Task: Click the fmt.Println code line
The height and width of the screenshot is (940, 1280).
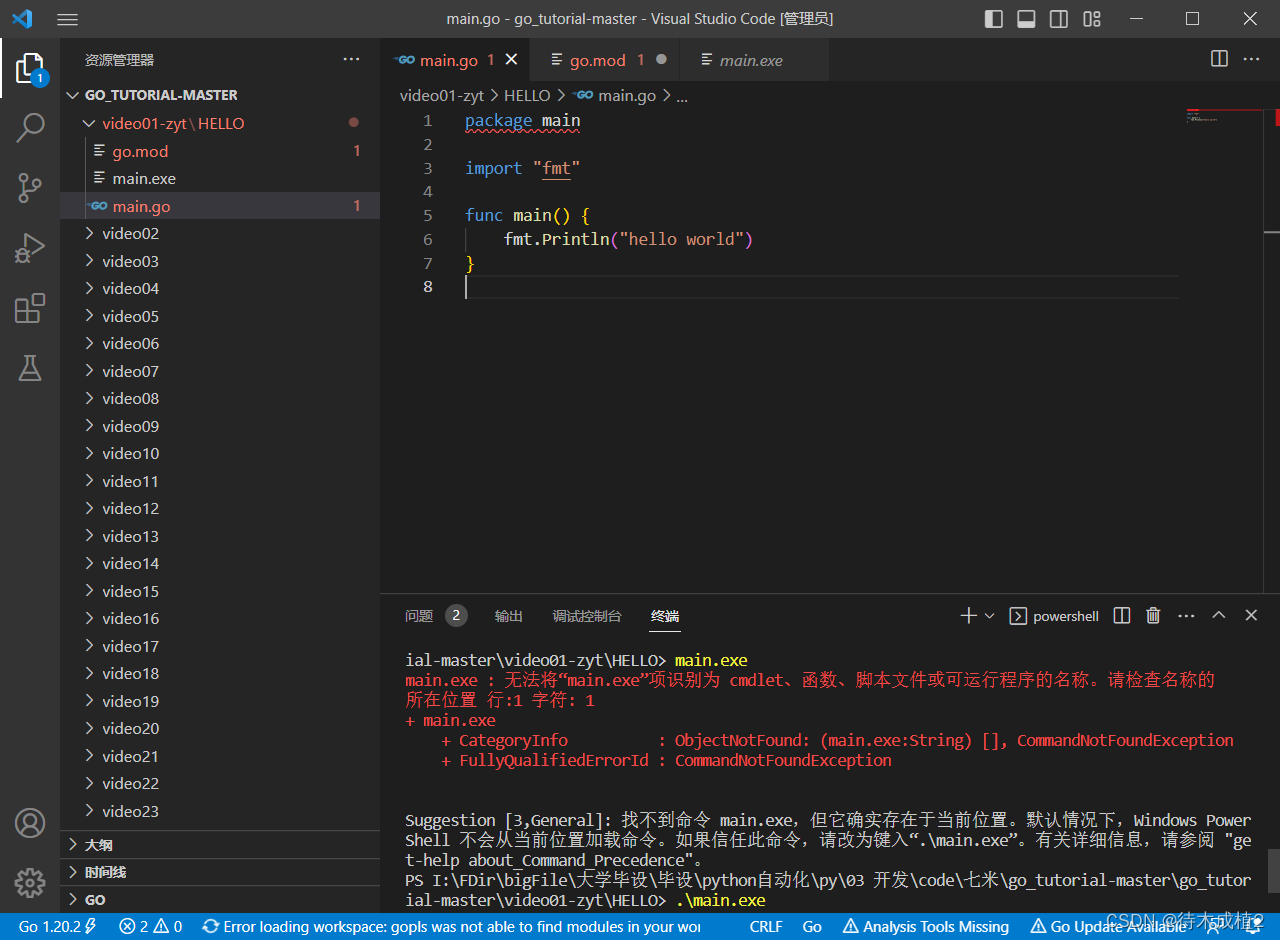Action: coord(628,239)
